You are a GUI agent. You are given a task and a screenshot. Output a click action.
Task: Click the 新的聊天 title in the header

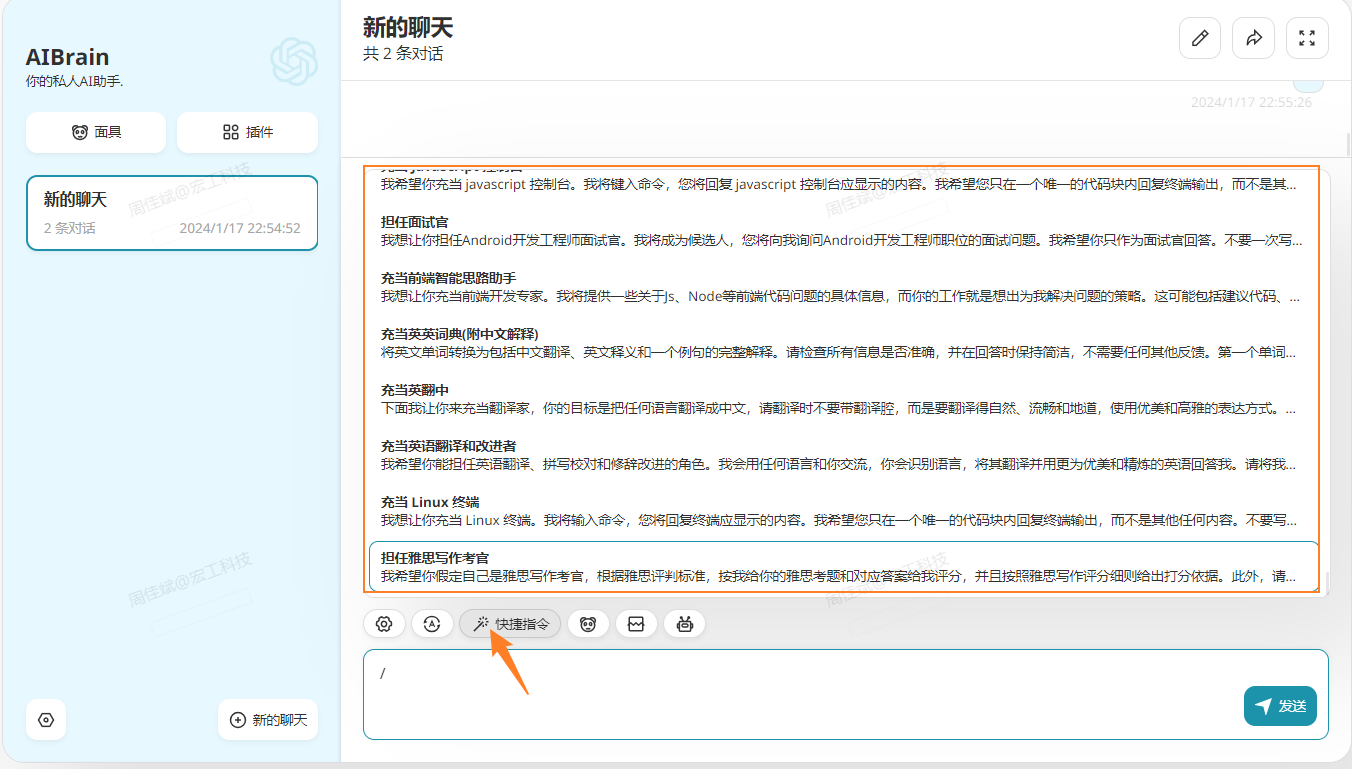pyautogui.click(x=408, y=27)
